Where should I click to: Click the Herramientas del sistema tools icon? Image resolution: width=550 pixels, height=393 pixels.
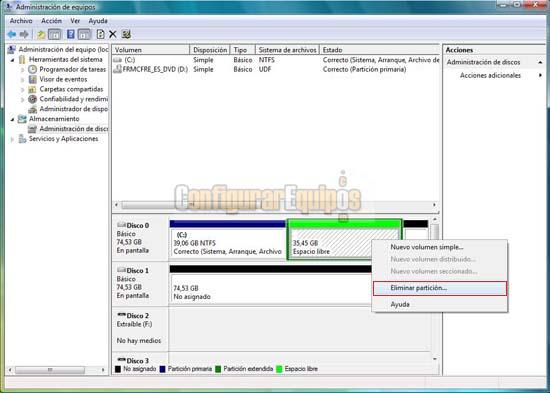(x=22, y=59)
